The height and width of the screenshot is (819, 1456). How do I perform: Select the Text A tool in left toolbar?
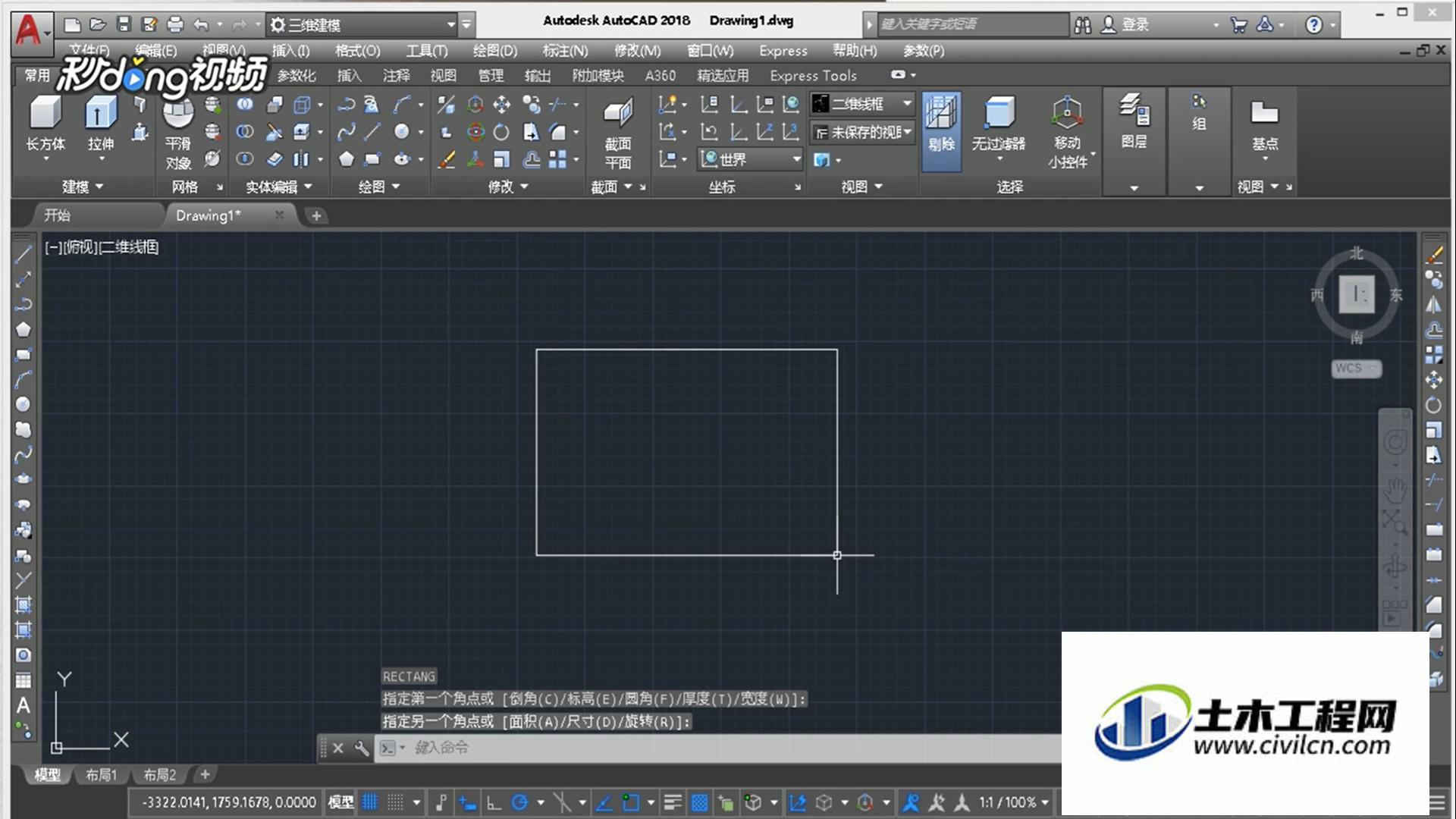[24, 706]
